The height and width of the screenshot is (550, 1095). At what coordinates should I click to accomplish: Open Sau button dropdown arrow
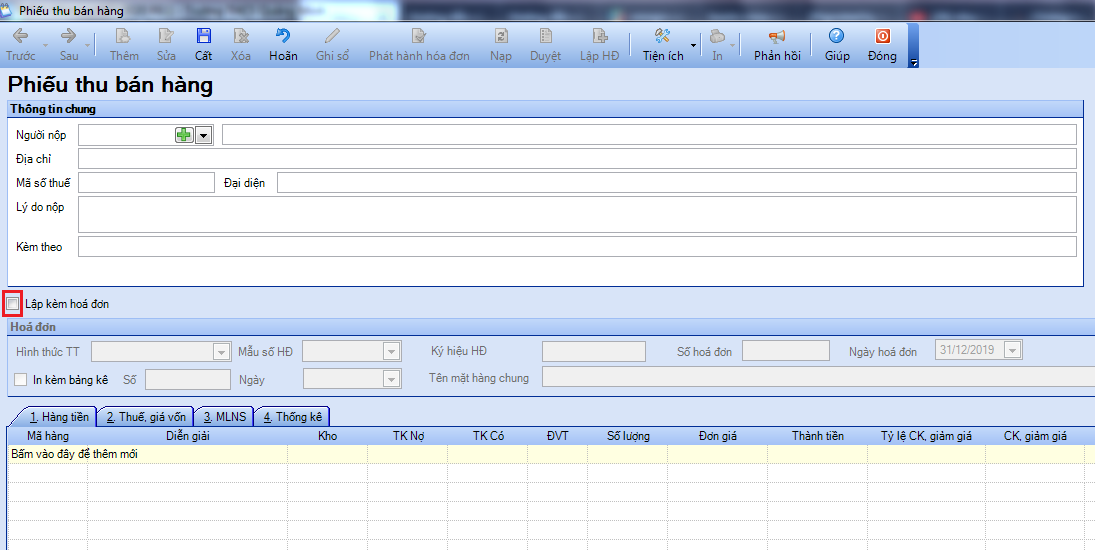88,45
